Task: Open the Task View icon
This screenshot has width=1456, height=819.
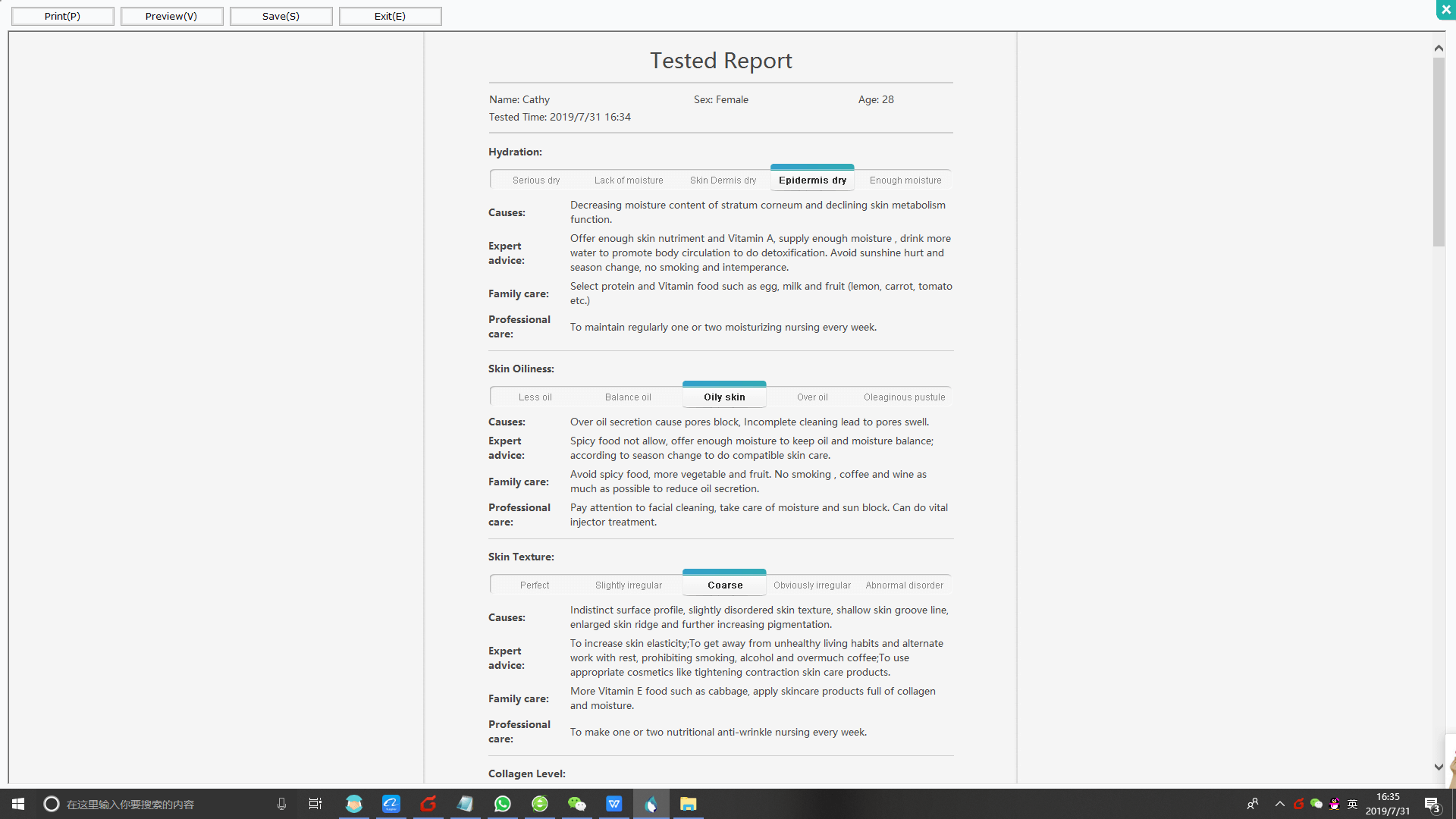Action: point(315,804)
